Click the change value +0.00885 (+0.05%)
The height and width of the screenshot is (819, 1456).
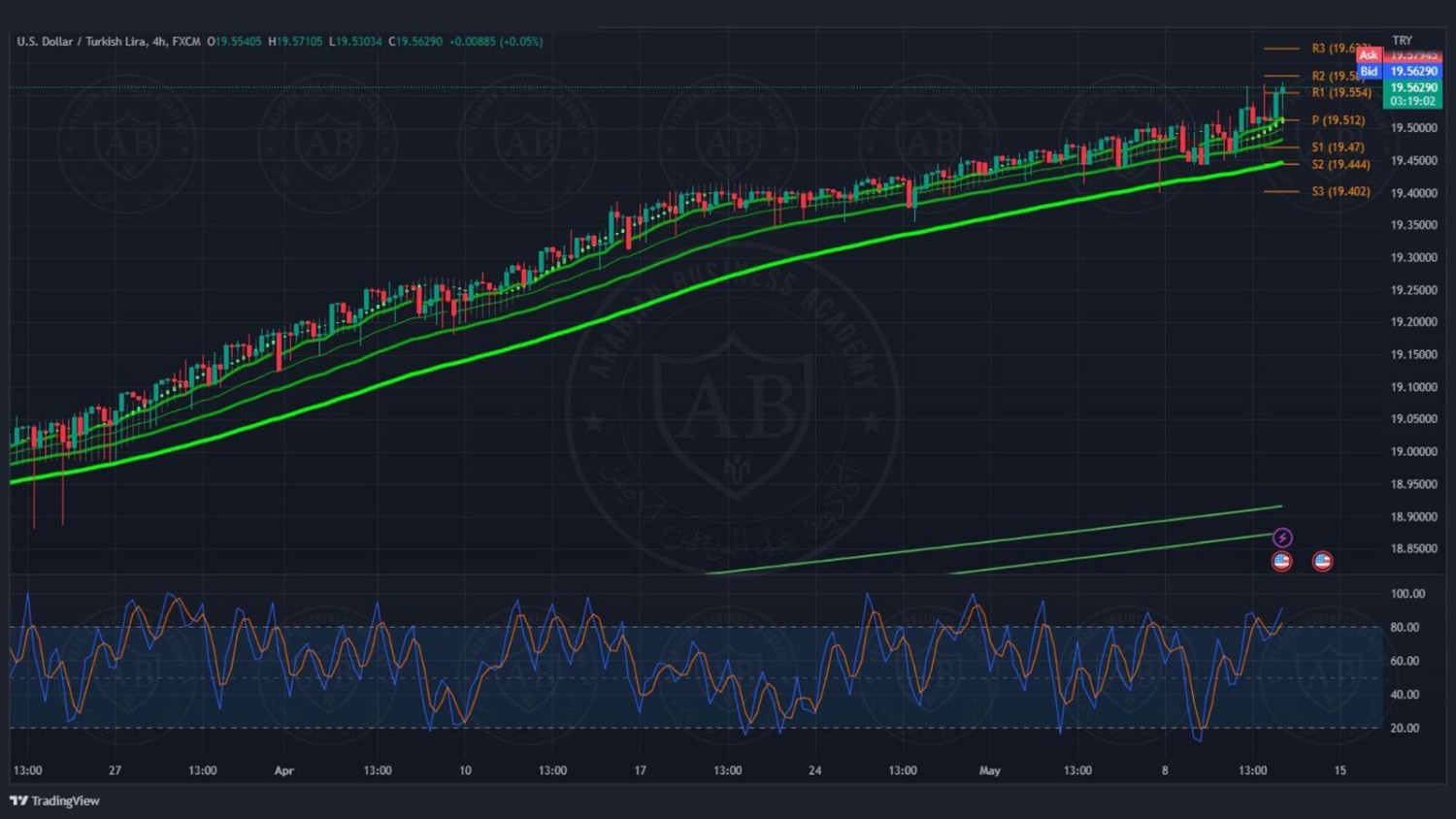tap(496, 42)
